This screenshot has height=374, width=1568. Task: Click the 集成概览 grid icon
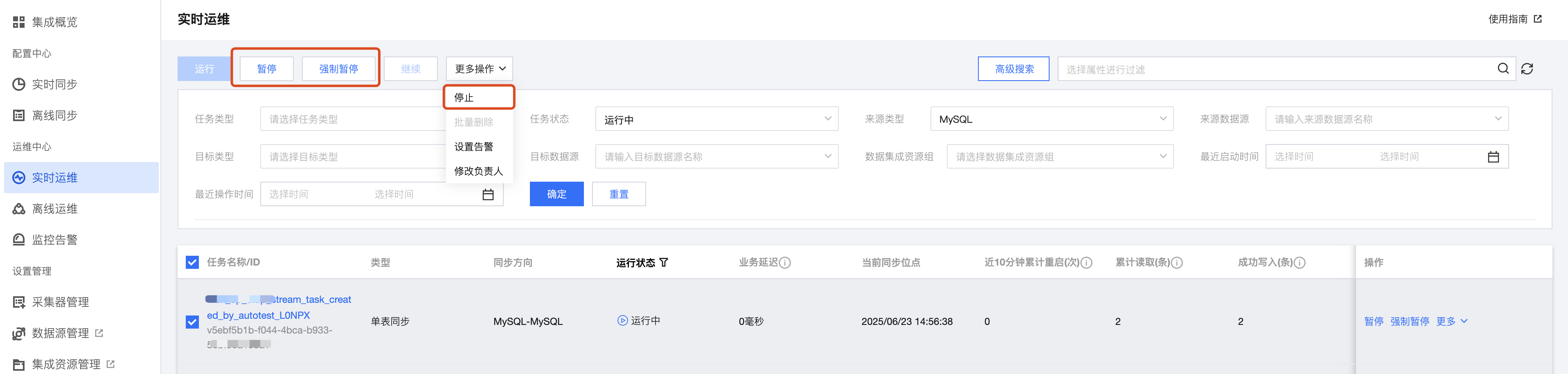(19, 23)
